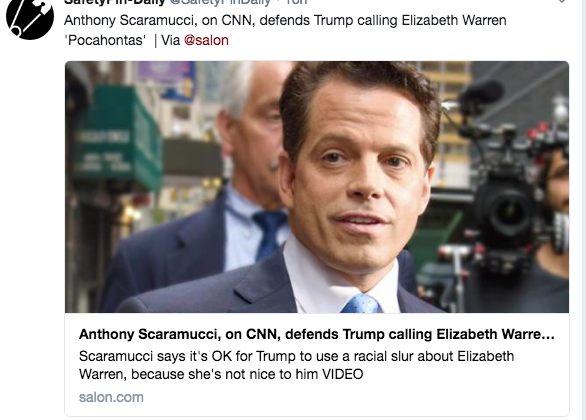586x420 pixels.
Task: Click the word 'Pocahontas' in the tweet
Action: 105,40
